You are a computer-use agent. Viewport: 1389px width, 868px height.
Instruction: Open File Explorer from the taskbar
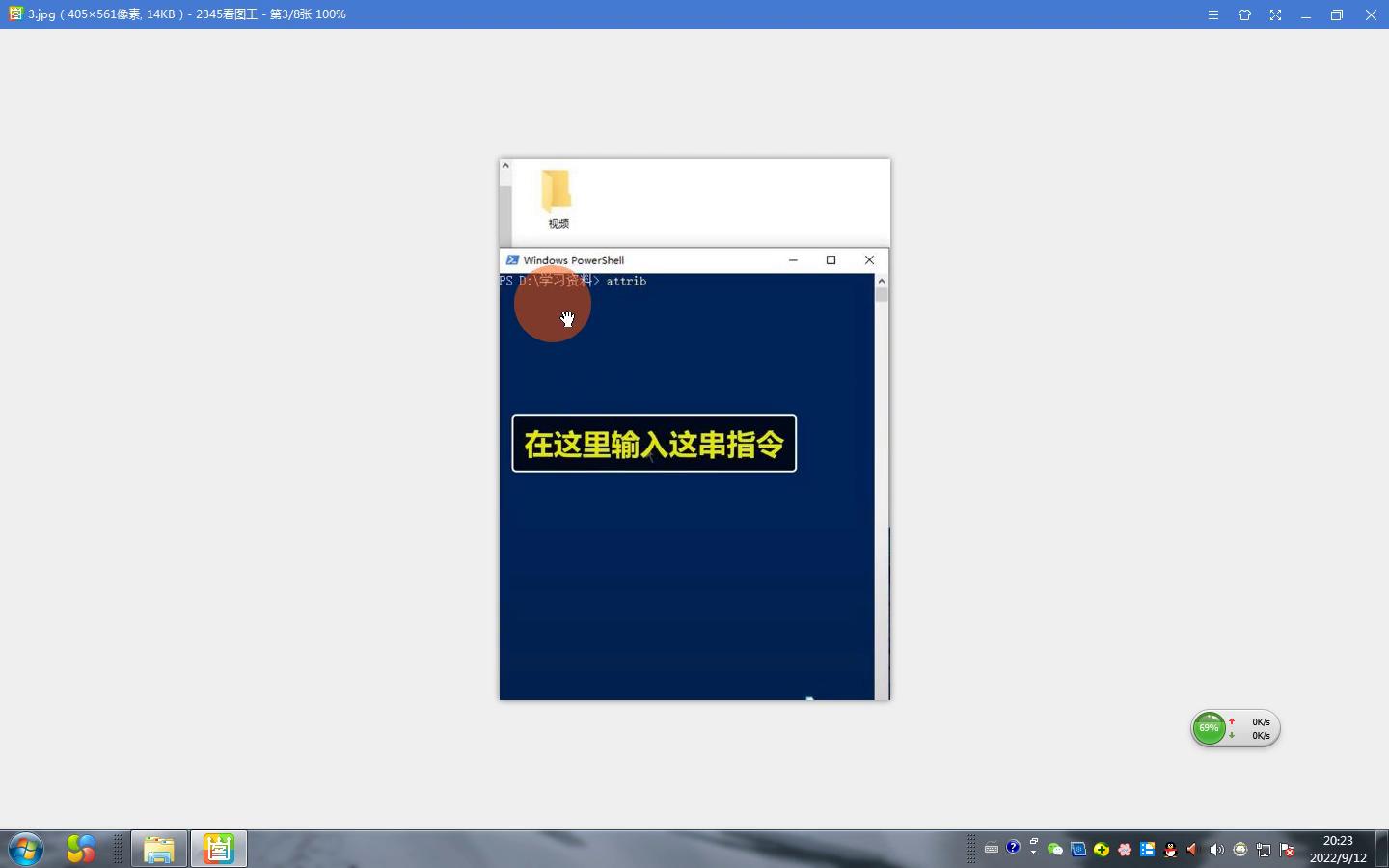[x=159, y=849]
